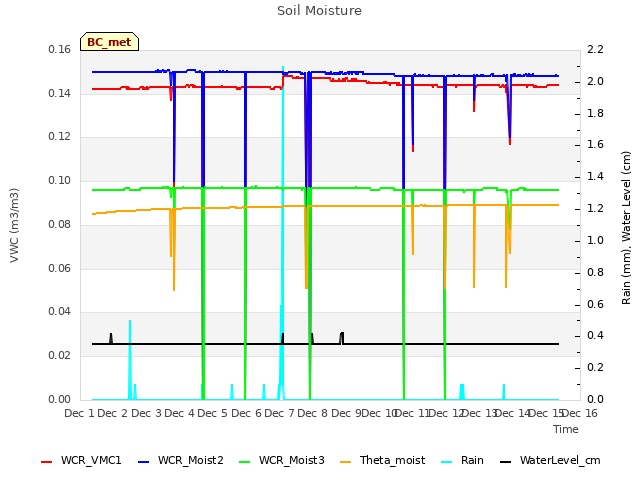Select the Rain legend entry
This screenshot has height=480, width=640.
(x=462, y=460)
